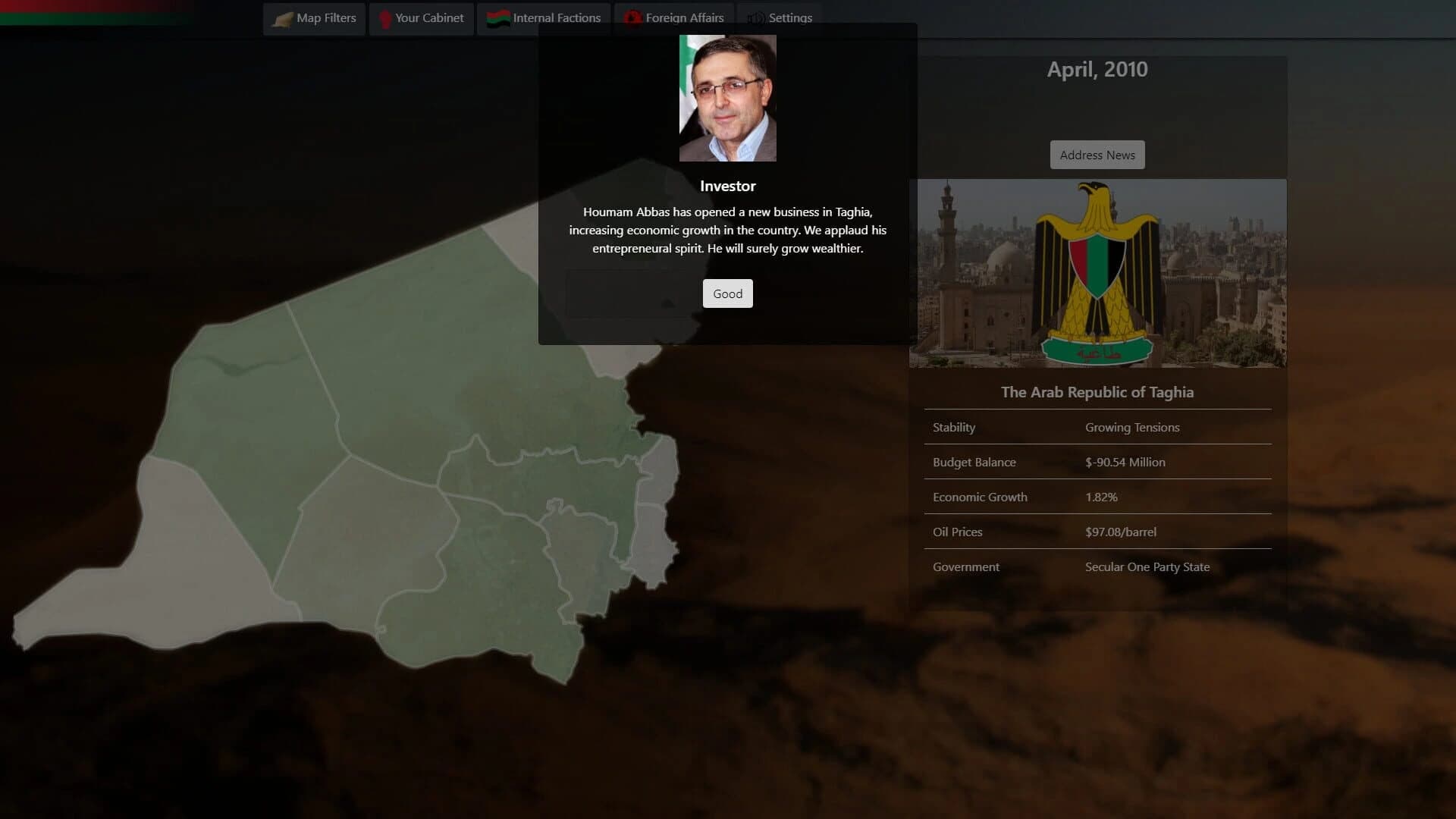Click the Secular One Party State value

click(1147, 566)
